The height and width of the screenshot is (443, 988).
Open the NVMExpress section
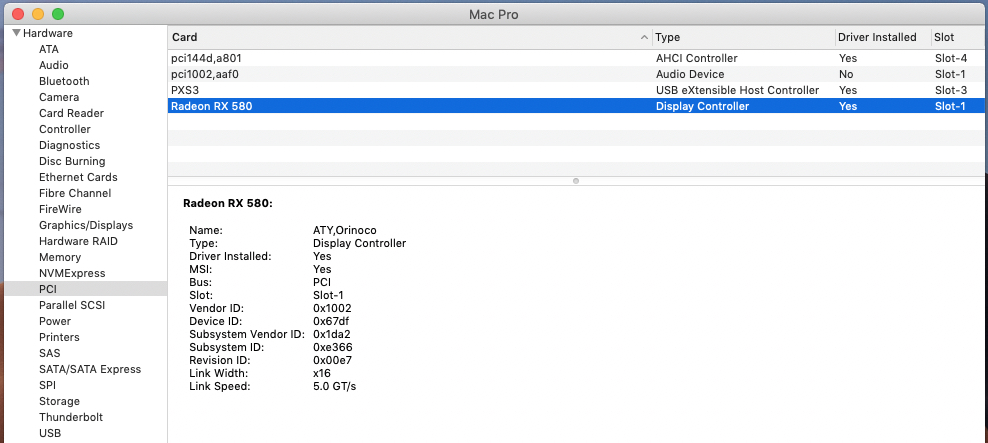click(x=72, y=273)
